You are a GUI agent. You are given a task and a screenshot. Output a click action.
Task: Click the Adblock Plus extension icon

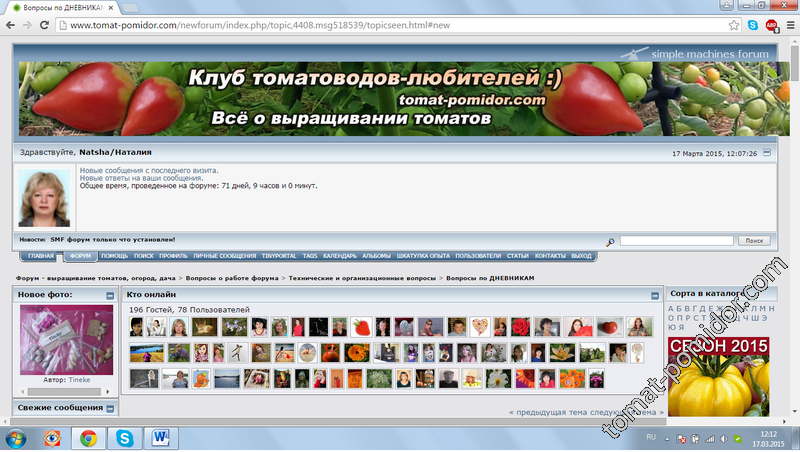(x=771, y=24)
